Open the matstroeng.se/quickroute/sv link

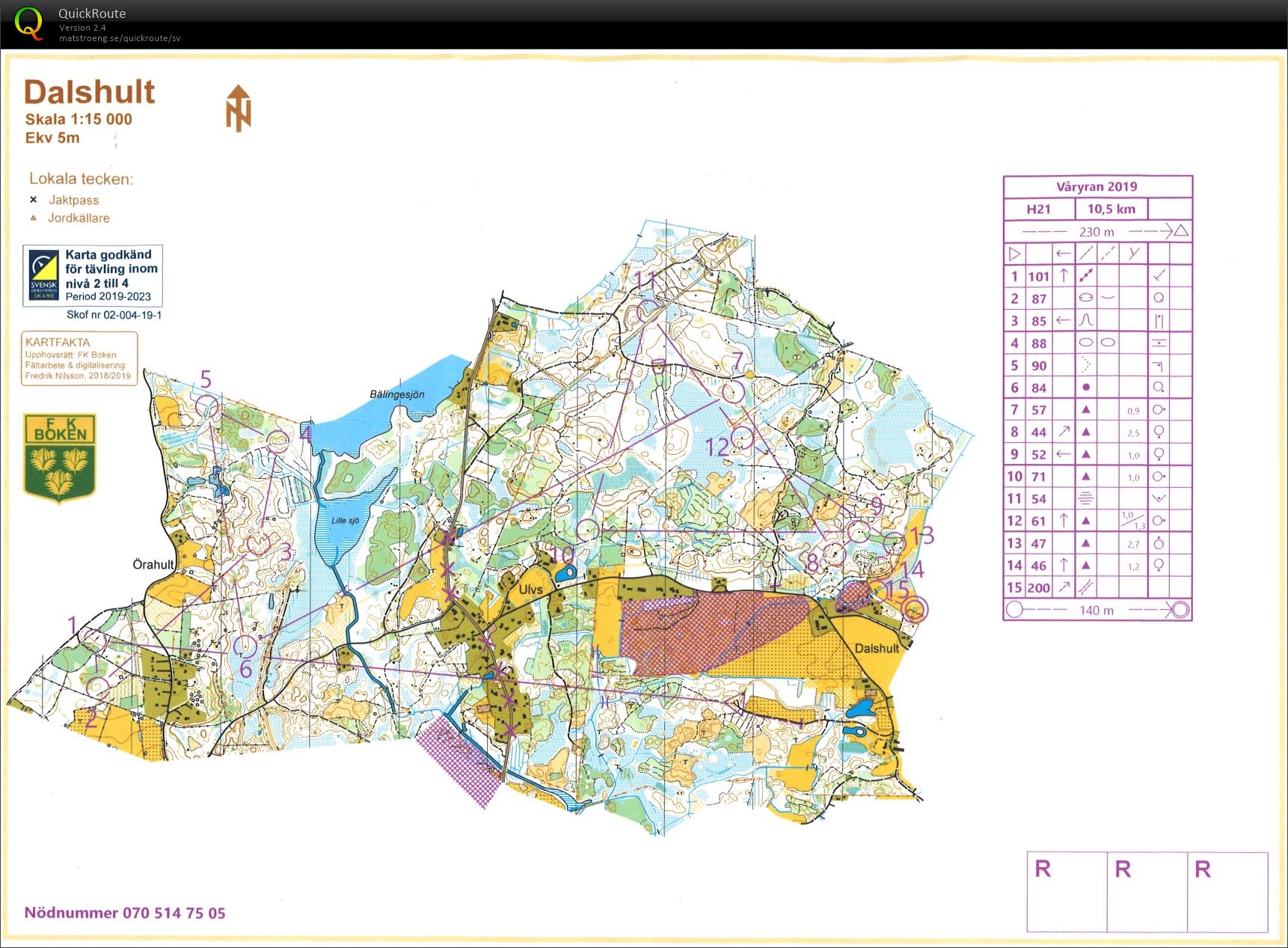(x=120, y=38)
